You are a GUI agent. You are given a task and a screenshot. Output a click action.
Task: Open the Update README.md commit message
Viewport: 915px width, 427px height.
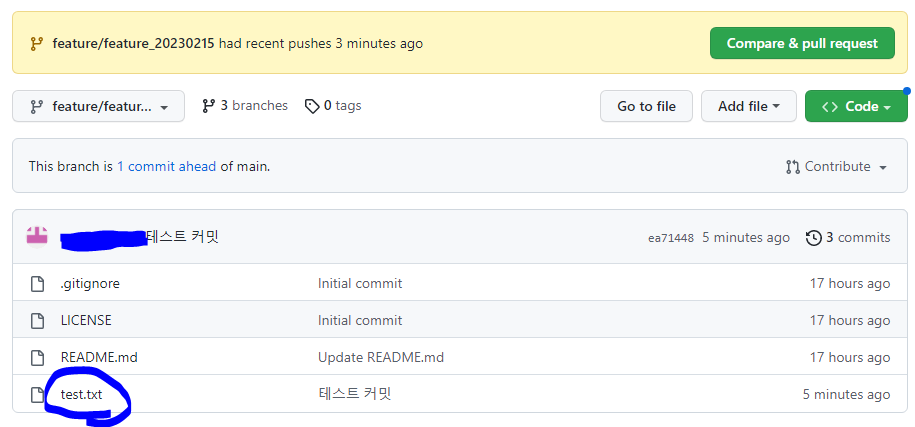coord(380,357)
